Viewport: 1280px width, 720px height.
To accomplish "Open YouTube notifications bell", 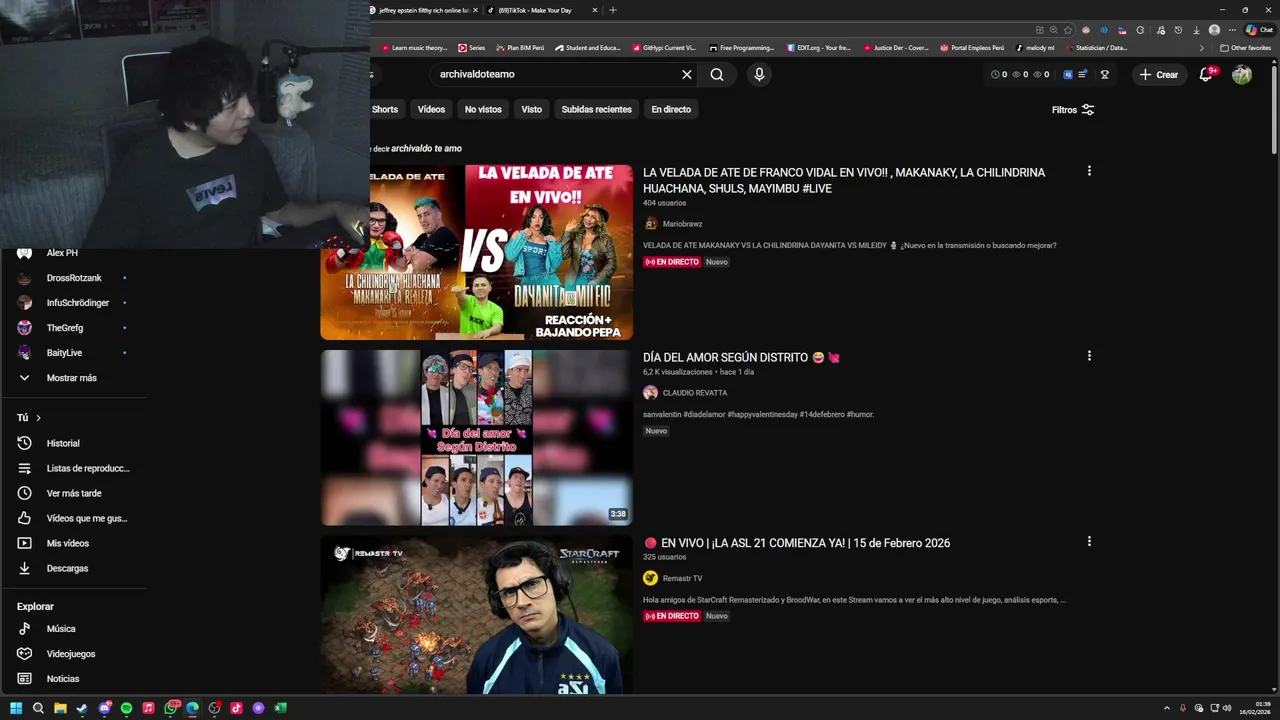I will [x=1206, y=74].
